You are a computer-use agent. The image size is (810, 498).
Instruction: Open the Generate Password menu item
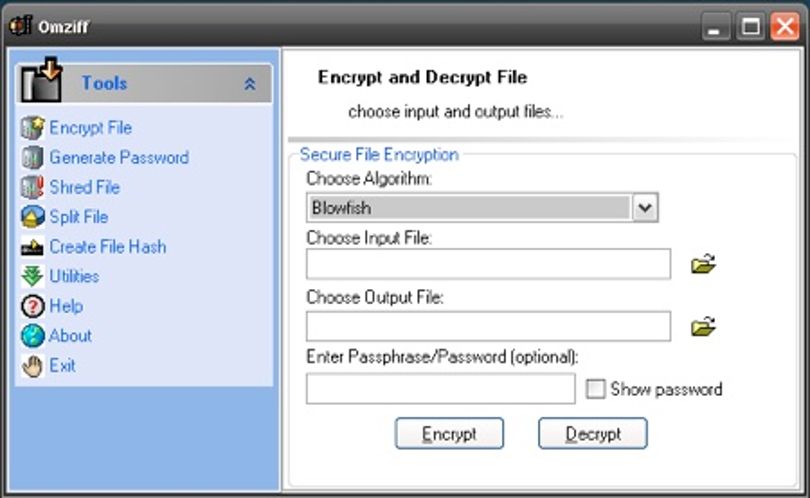tap(119, 158)
